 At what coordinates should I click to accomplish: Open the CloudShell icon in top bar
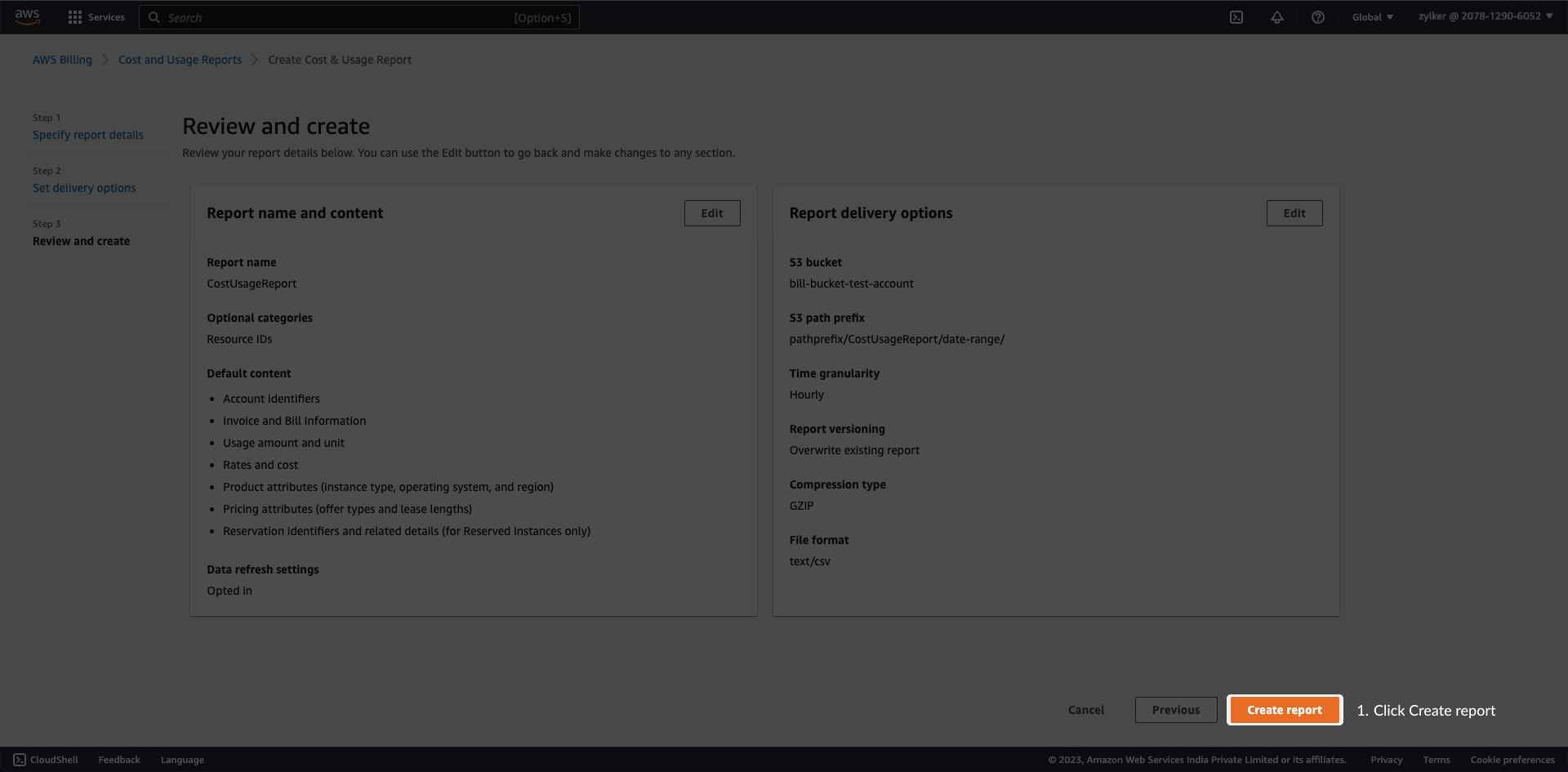click(1236, 17)
